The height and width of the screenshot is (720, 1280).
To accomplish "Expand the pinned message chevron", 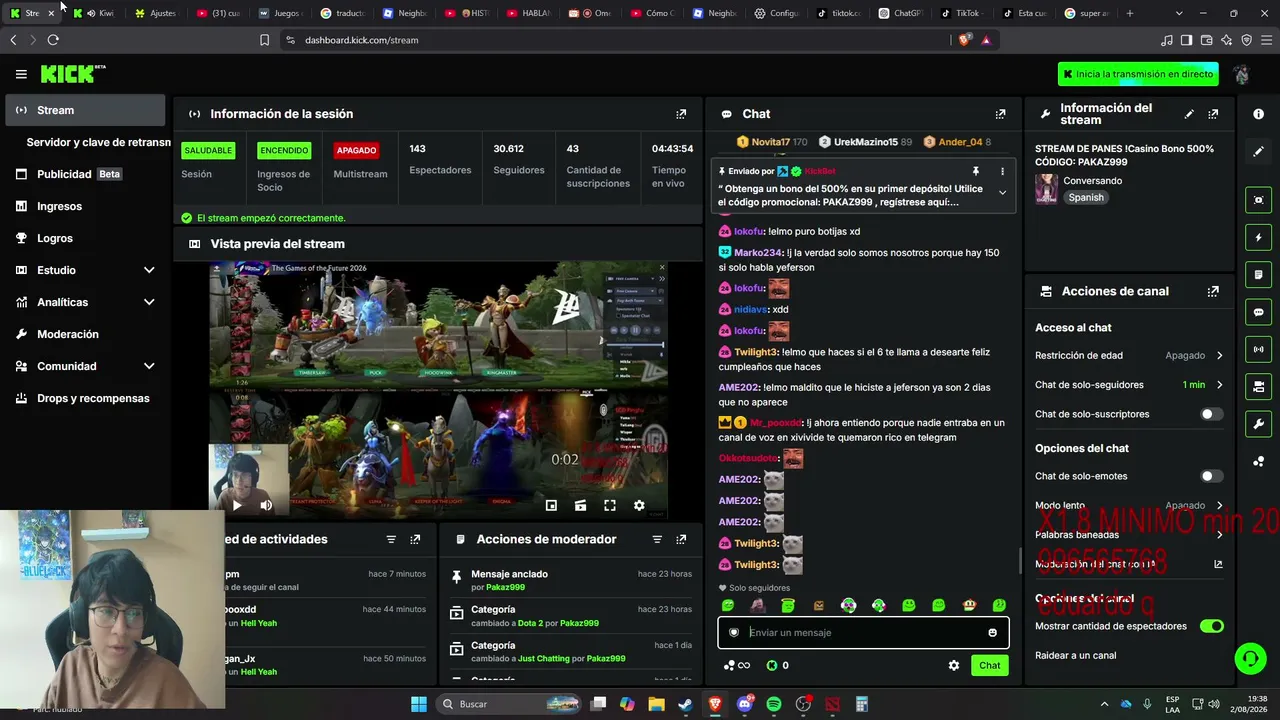I will (x=1002, y=193).
